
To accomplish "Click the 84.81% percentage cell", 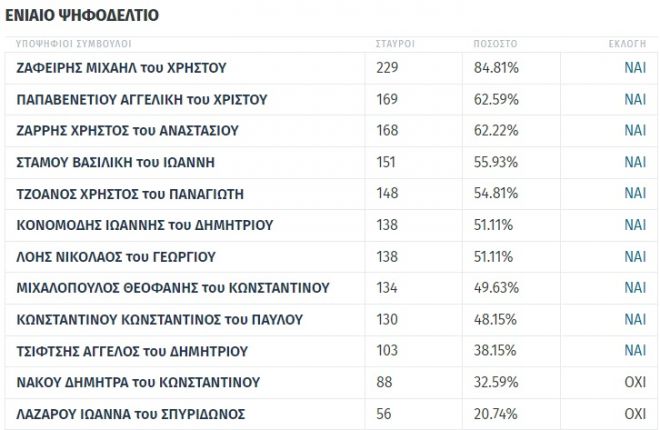I will [495, 68].
